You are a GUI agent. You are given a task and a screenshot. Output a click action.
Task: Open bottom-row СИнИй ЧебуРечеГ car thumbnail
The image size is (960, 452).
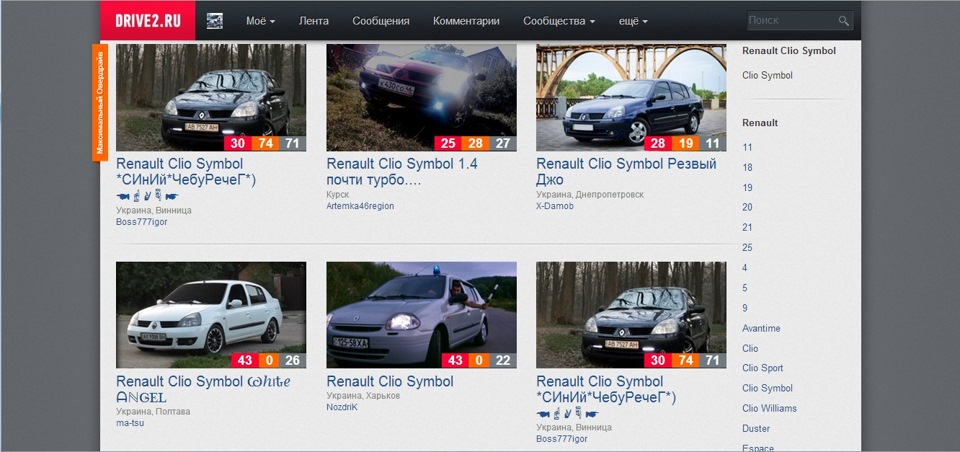[x=631, y=315]
